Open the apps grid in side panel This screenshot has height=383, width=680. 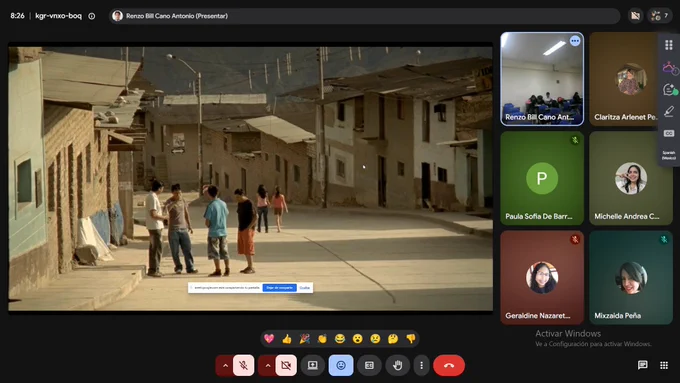(669, 45)
